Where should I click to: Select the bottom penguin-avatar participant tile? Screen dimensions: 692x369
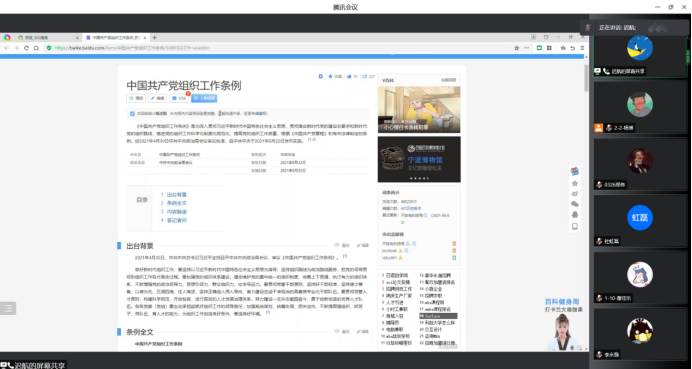click(639, 334)
